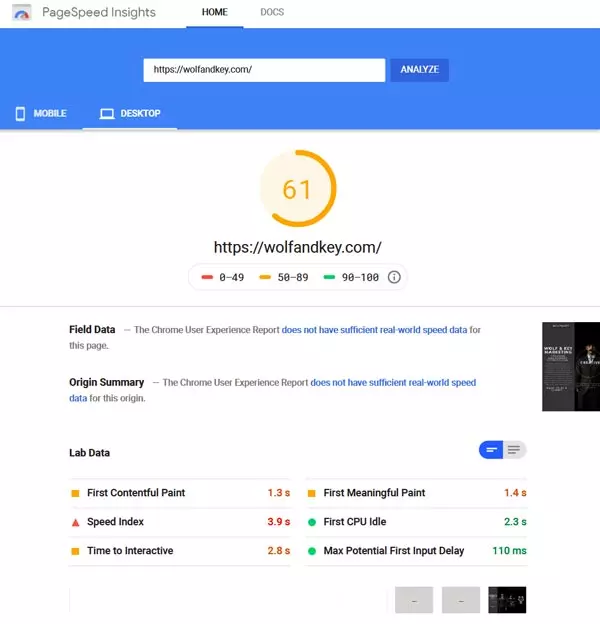Click the dark filmstrip thumbnail
The image size is (600, 624).
pyautogui.click(x=507, y=600)
